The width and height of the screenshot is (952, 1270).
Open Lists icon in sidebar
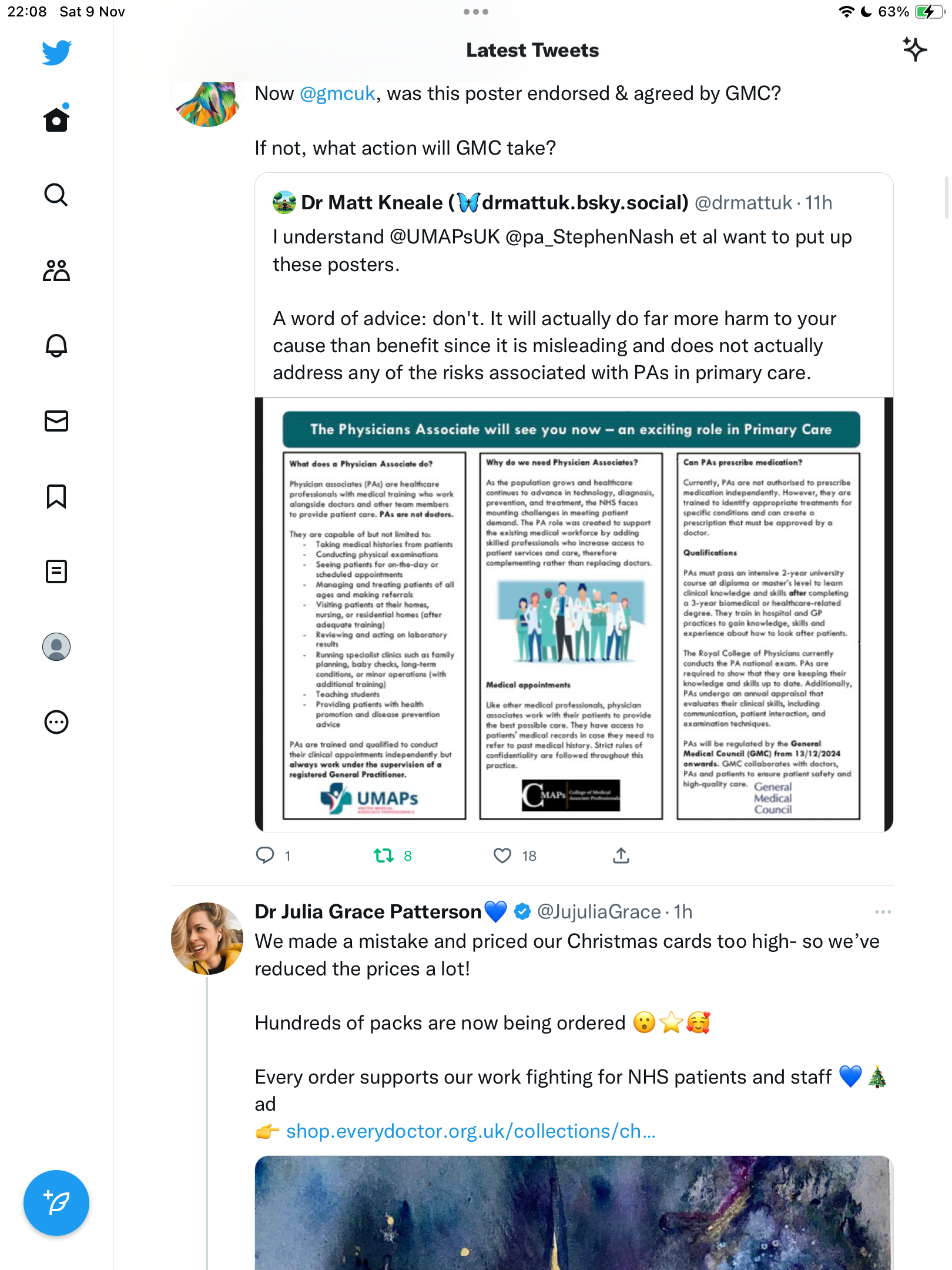click(56, 571)
